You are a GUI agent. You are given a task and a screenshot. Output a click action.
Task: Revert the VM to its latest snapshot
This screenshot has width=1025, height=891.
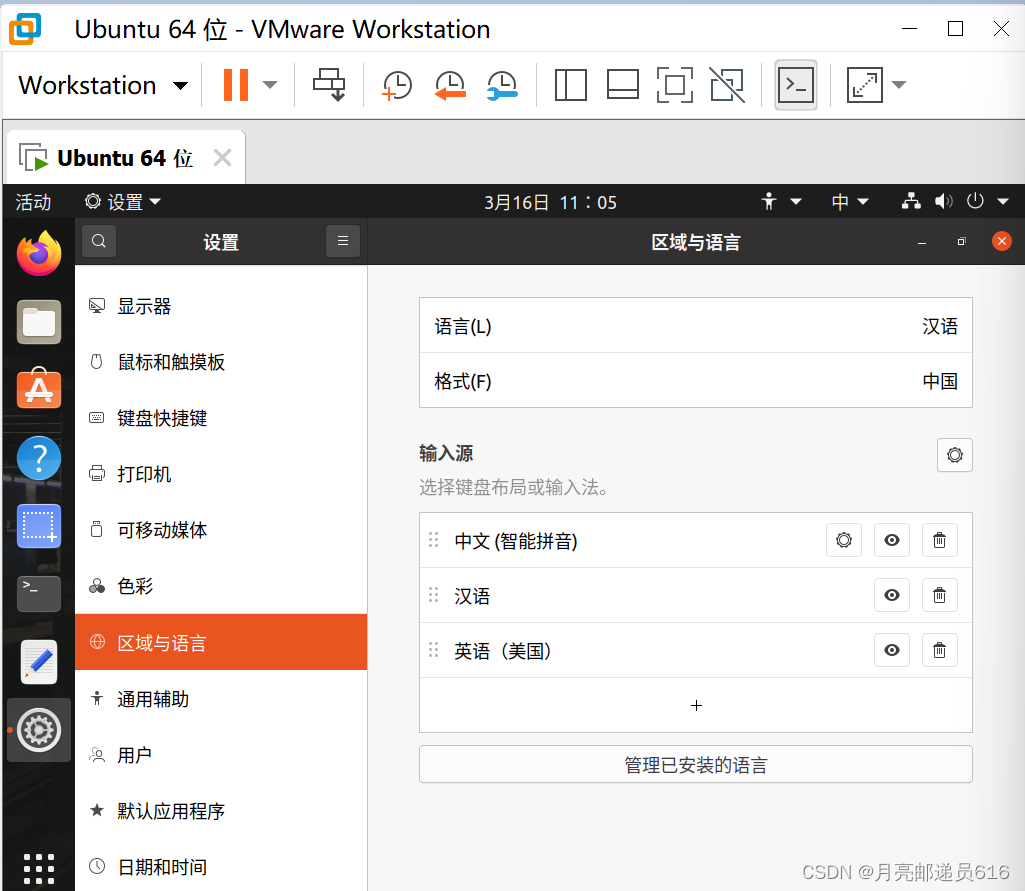(449, 85)
